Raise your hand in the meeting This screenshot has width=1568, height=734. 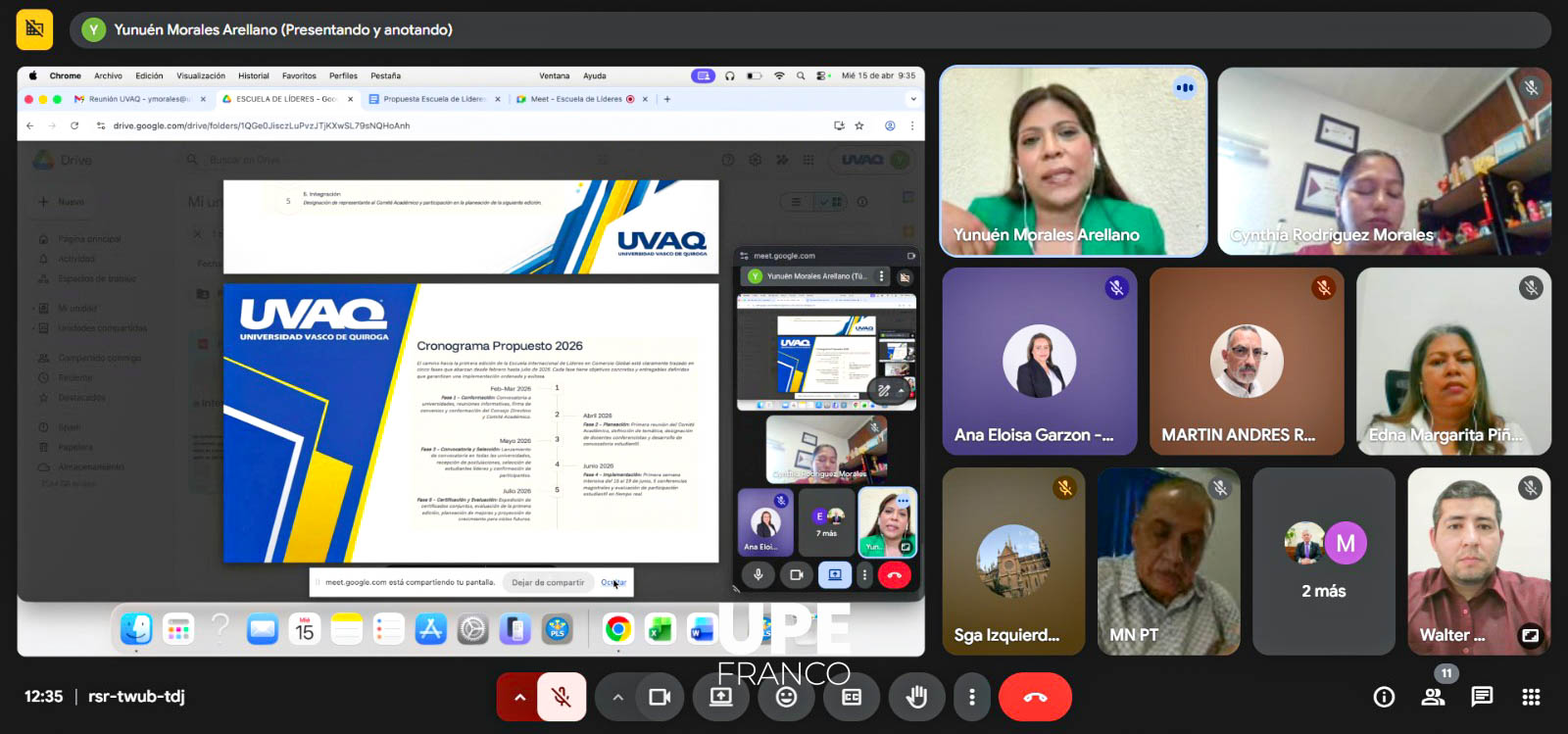point(916,697)
